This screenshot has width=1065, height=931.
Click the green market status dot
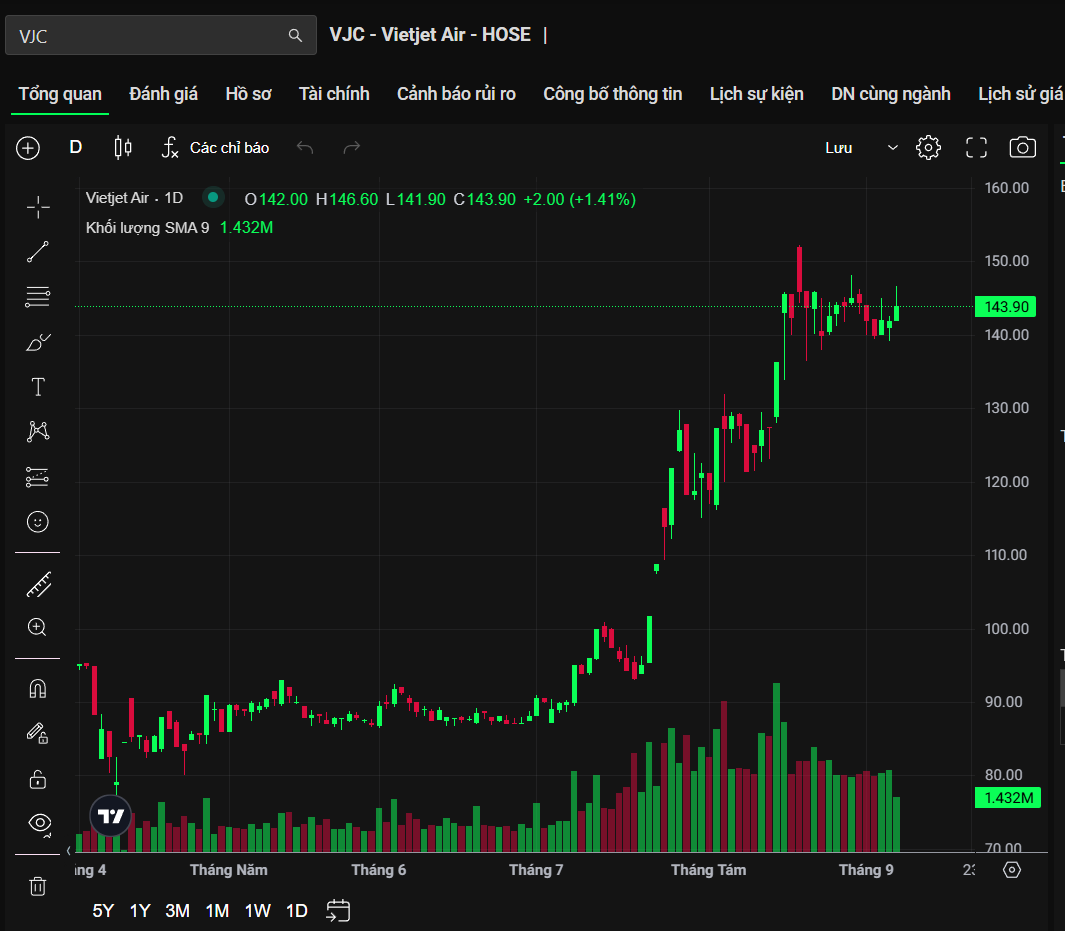(x=213, y=198)
